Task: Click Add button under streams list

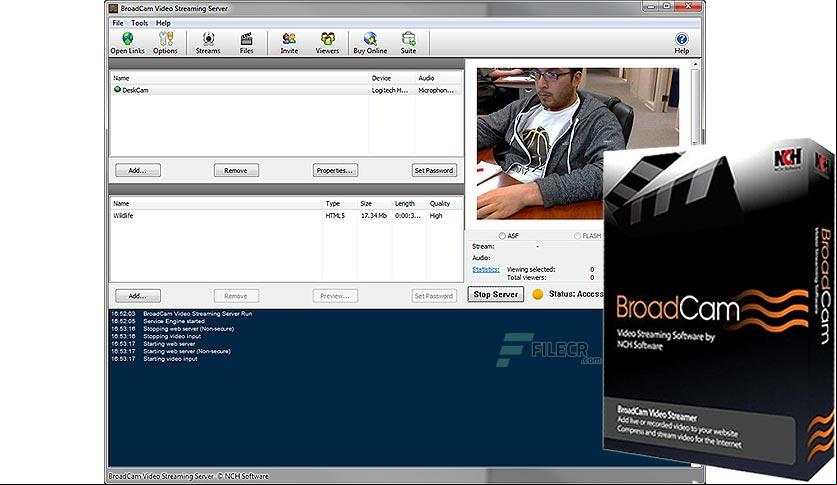Action: point(138,170)
